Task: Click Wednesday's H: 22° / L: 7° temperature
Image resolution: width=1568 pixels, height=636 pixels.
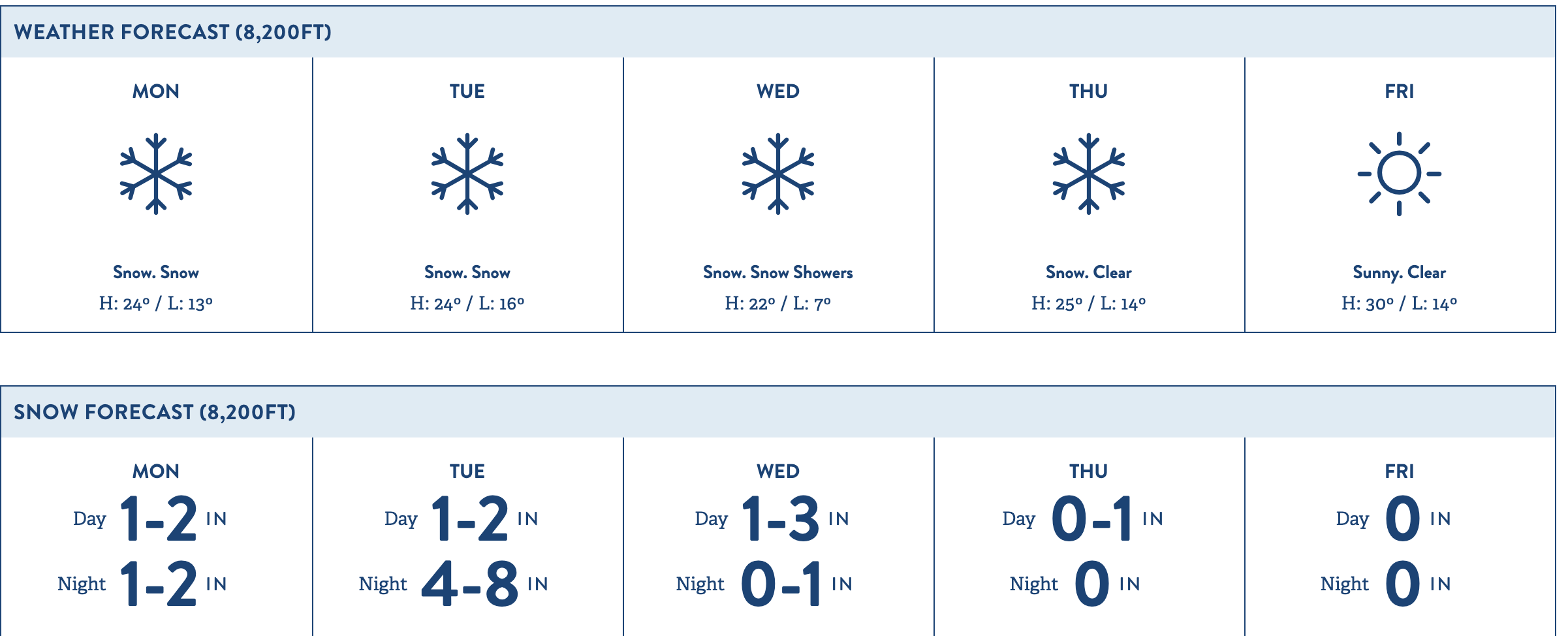Action: point(778,304)
